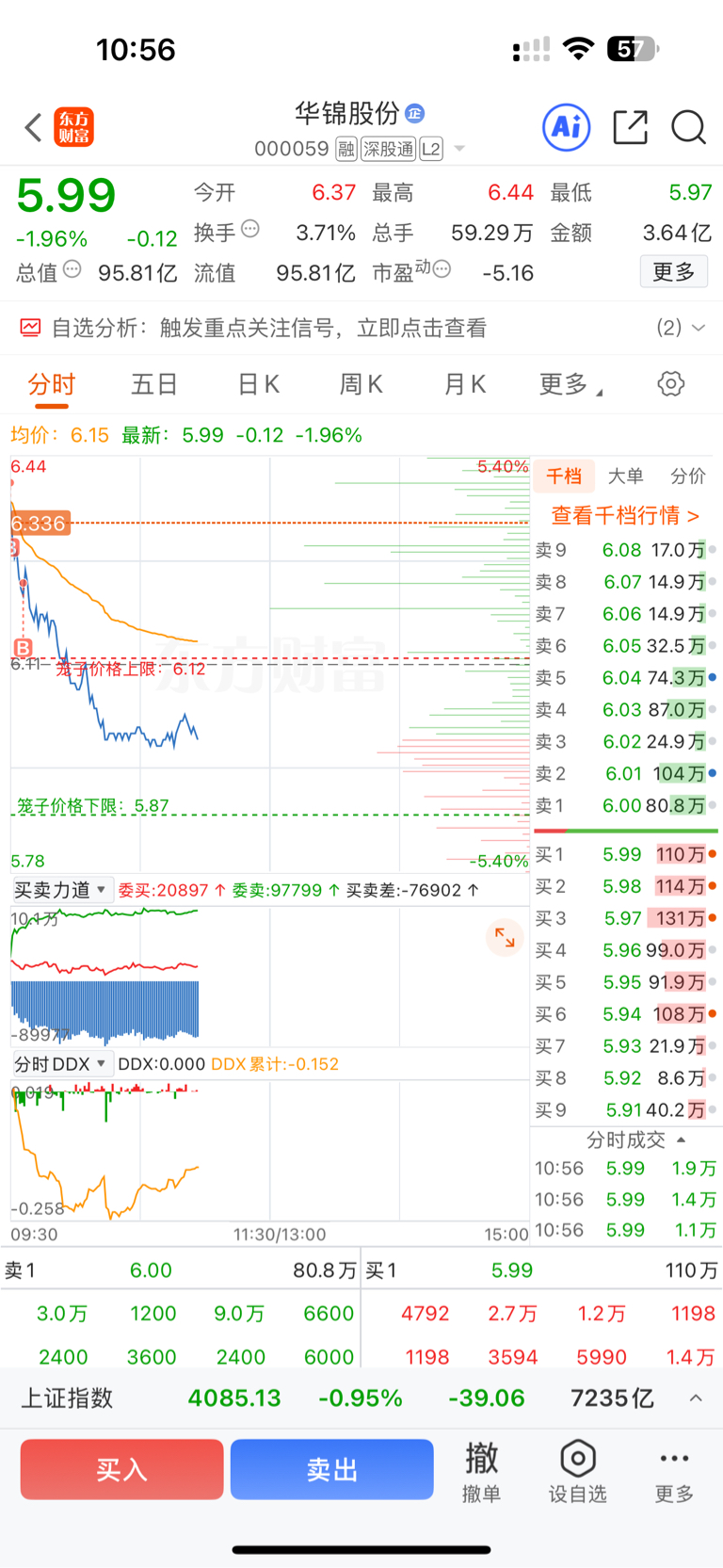Tap the back arrow icon
723x1568 pixels.
point(33,127)
